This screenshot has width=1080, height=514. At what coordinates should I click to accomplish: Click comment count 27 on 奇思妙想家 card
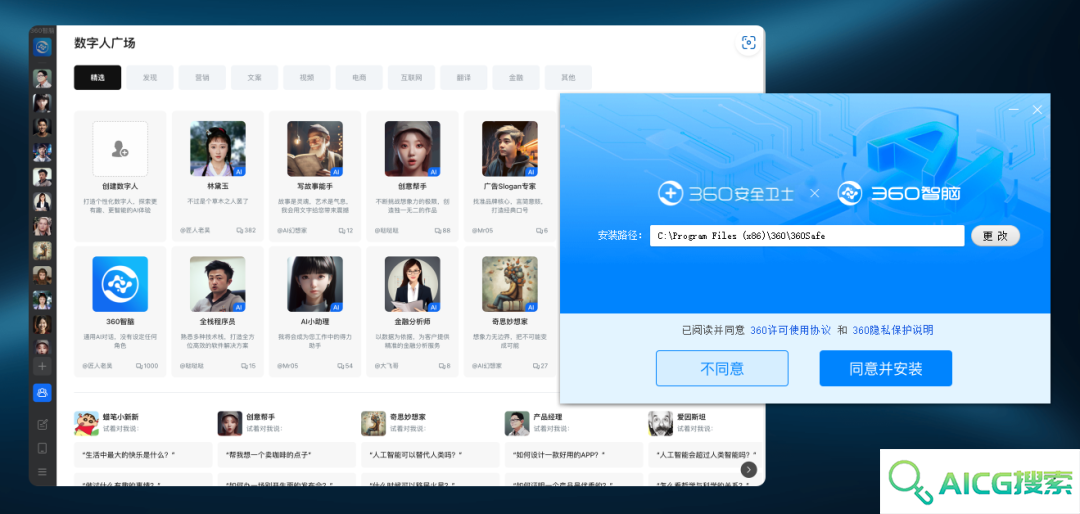tap(540, 366)
